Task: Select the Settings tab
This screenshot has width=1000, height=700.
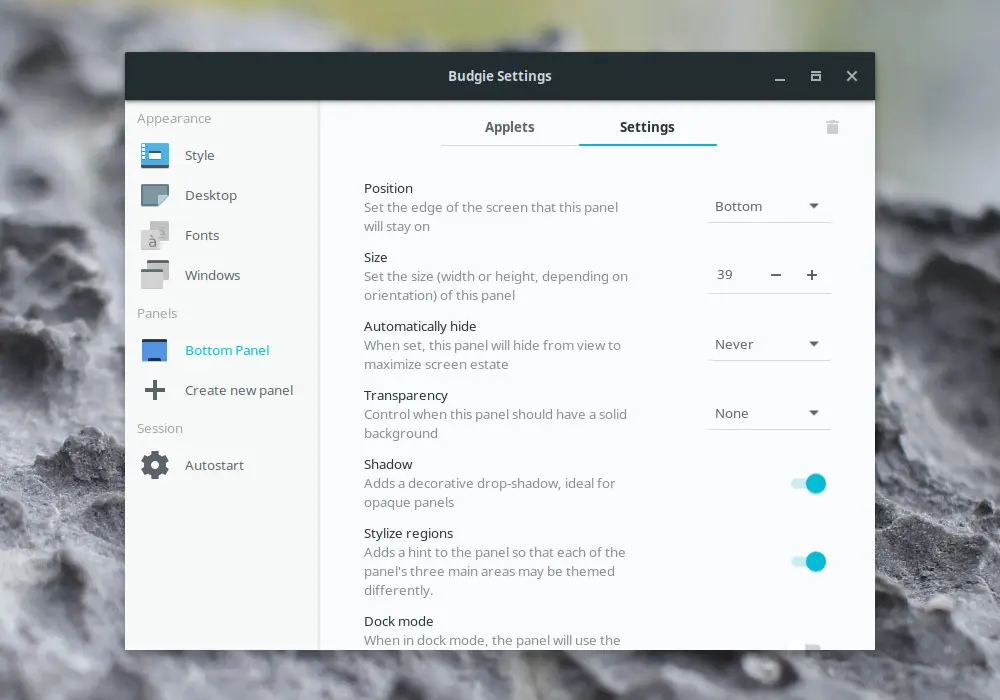Action: [647, 127]
